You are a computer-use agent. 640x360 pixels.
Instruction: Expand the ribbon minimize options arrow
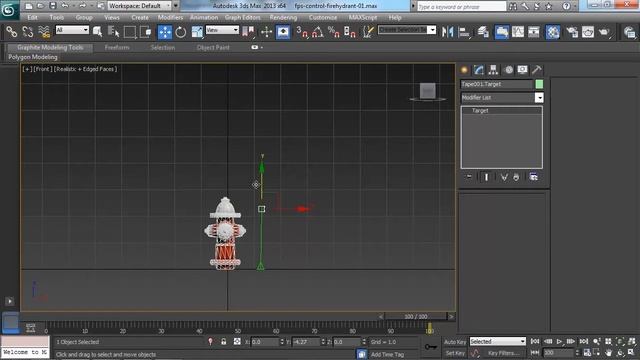[x=262, y=47]
